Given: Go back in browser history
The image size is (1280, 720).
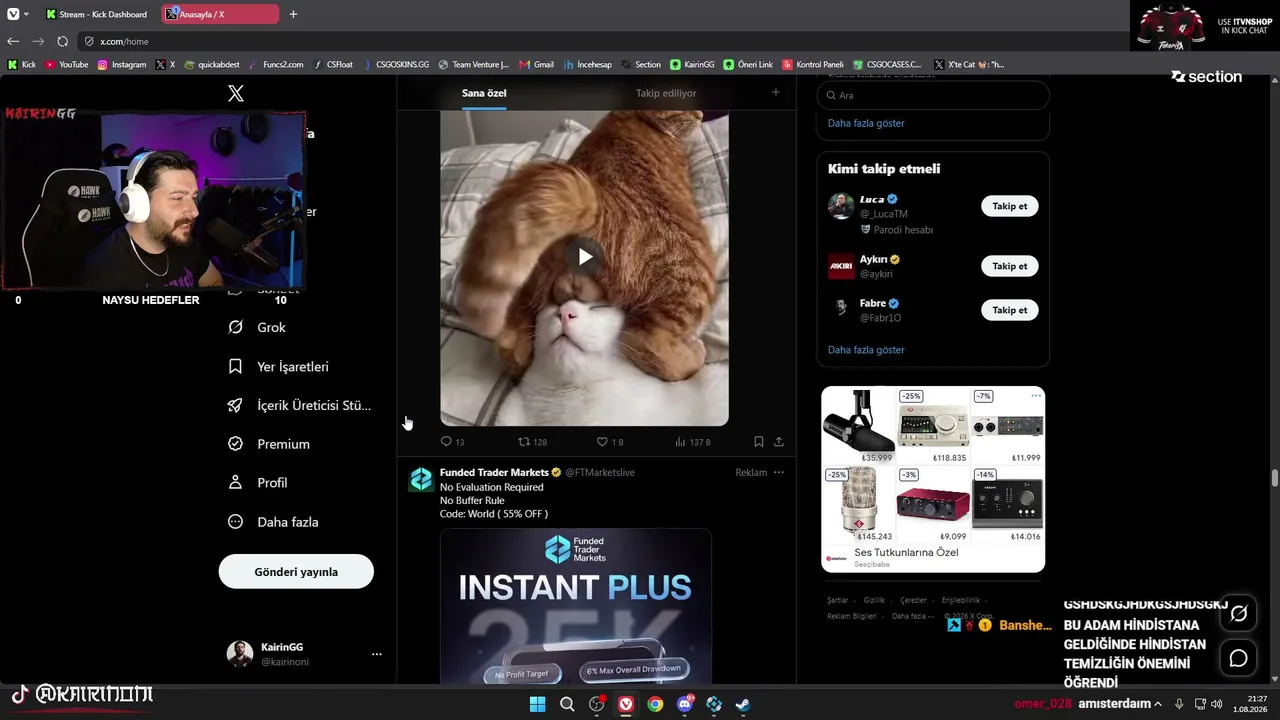Looking at the screenshot, I should 13,41.
